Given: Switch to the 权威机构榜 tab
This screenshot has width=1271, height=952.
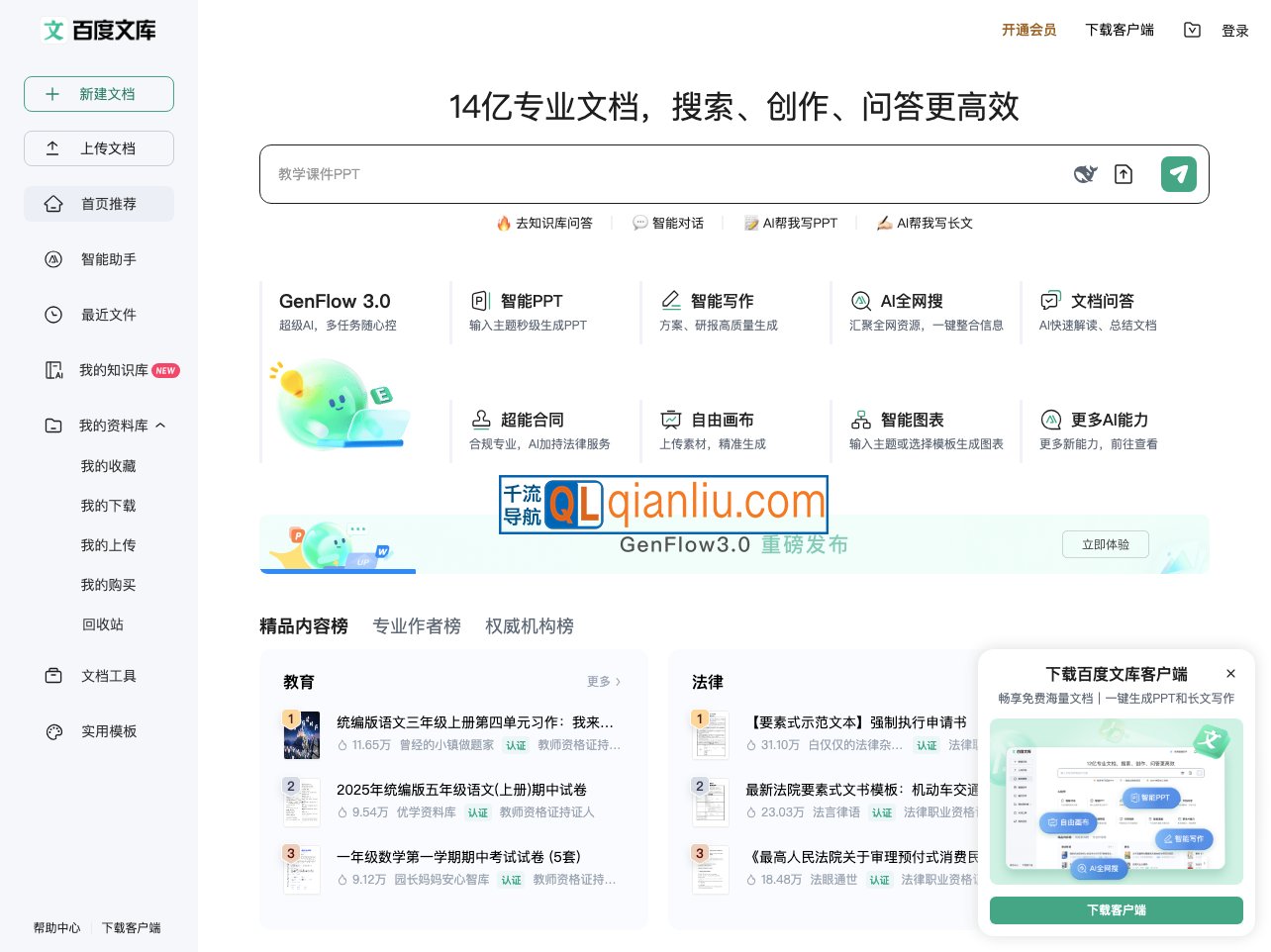Looking at the screenshot, I should 530,625.
